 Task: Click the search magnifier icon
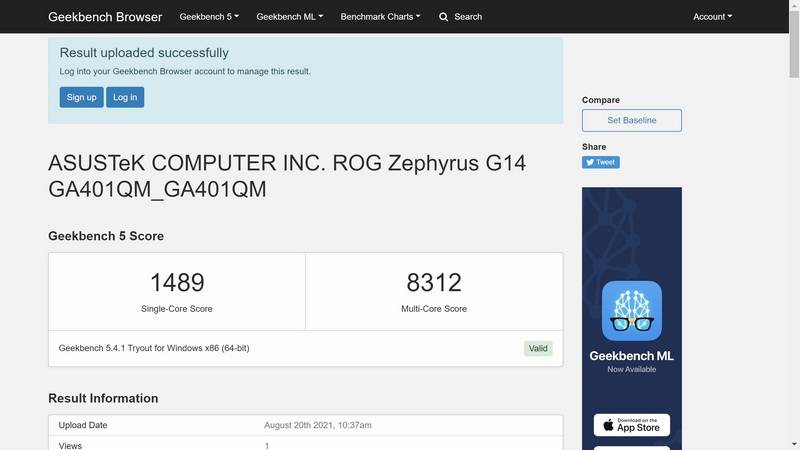(443, 17)
